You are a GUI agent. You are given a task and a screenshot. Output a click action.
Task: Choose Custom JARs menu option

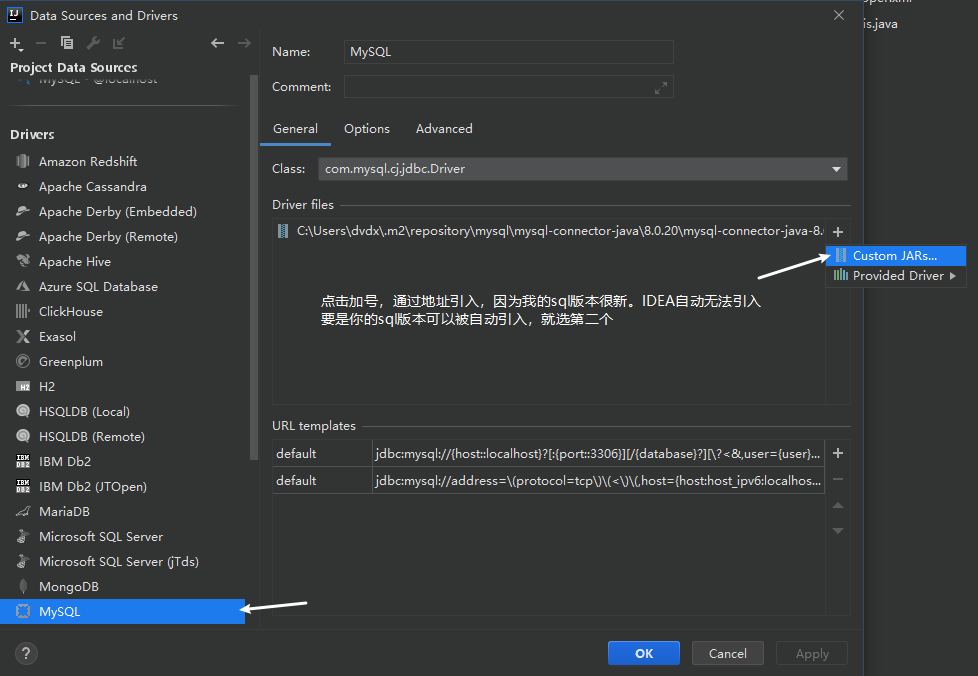[896, 256]
